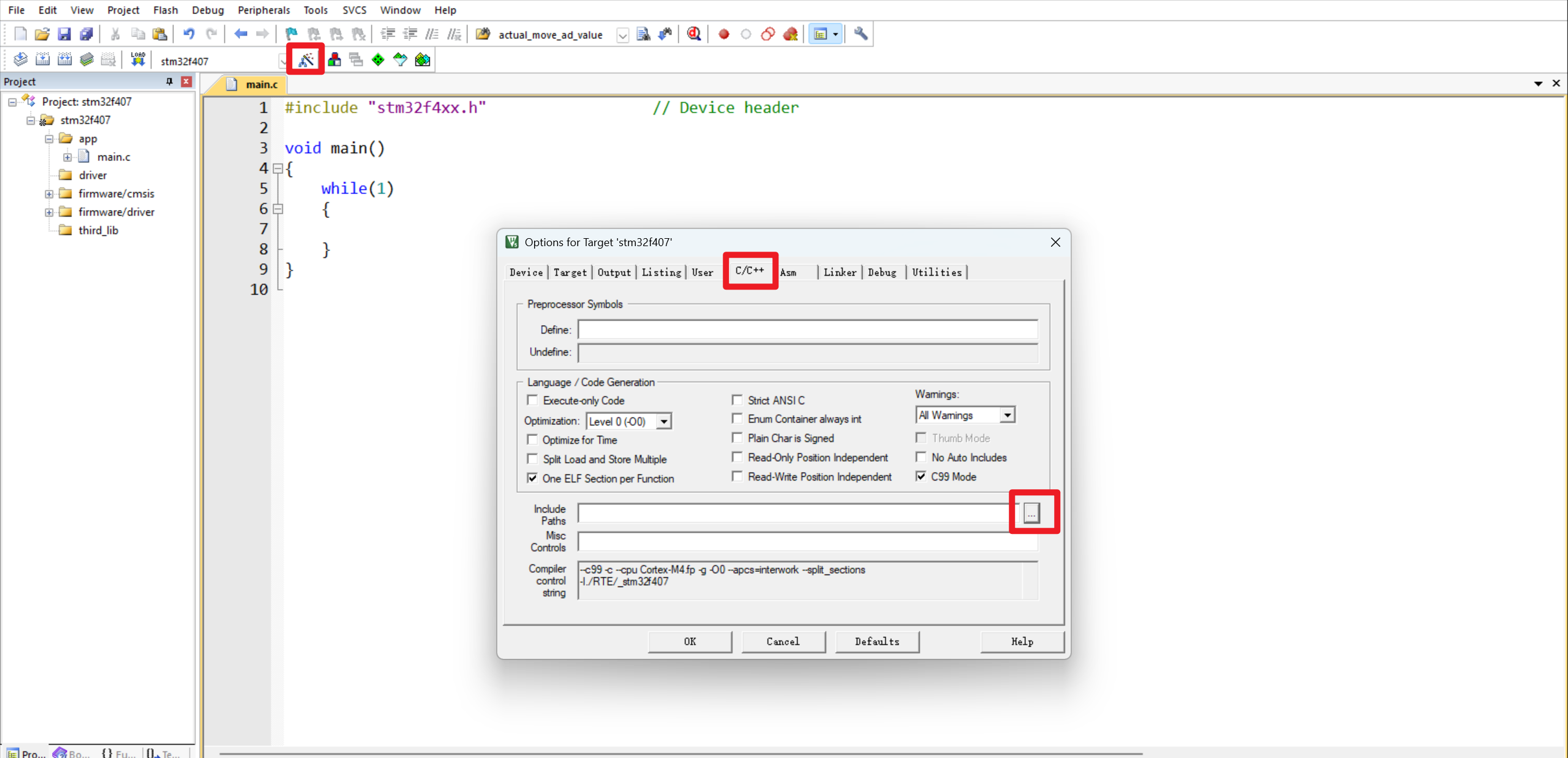Click the Define input field
The width and height of the screenshot is (1568, 758).
[807, 330]
